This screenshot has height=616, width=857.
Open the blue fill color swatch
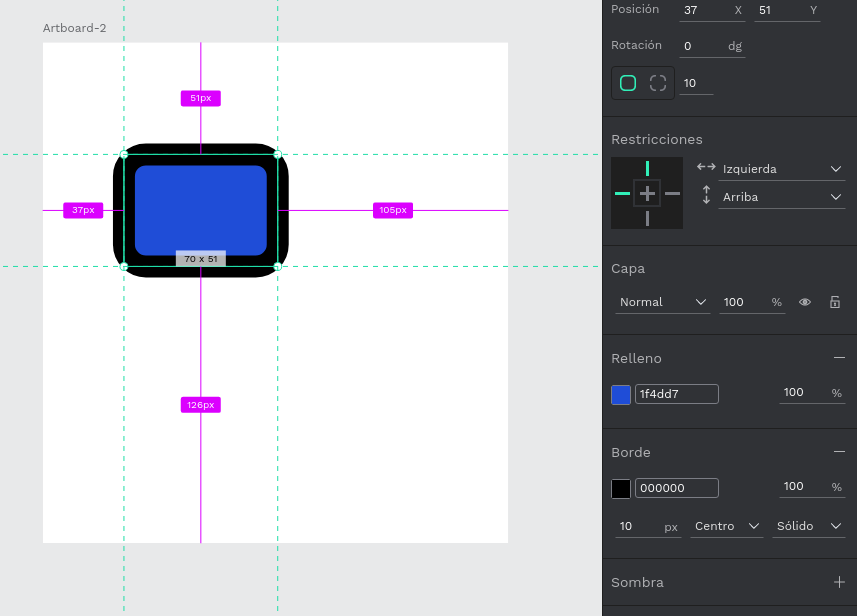coord(621,394)
